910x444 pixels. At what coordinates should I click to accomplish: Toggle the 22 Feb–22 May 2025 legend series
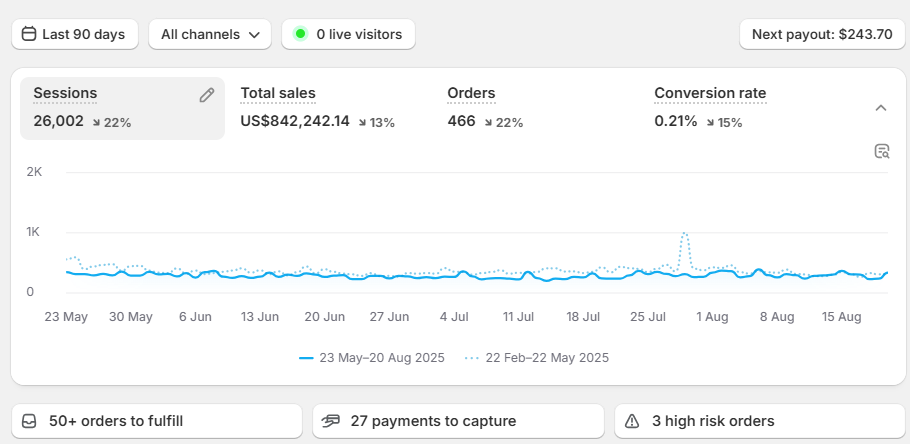coord(536,357)
